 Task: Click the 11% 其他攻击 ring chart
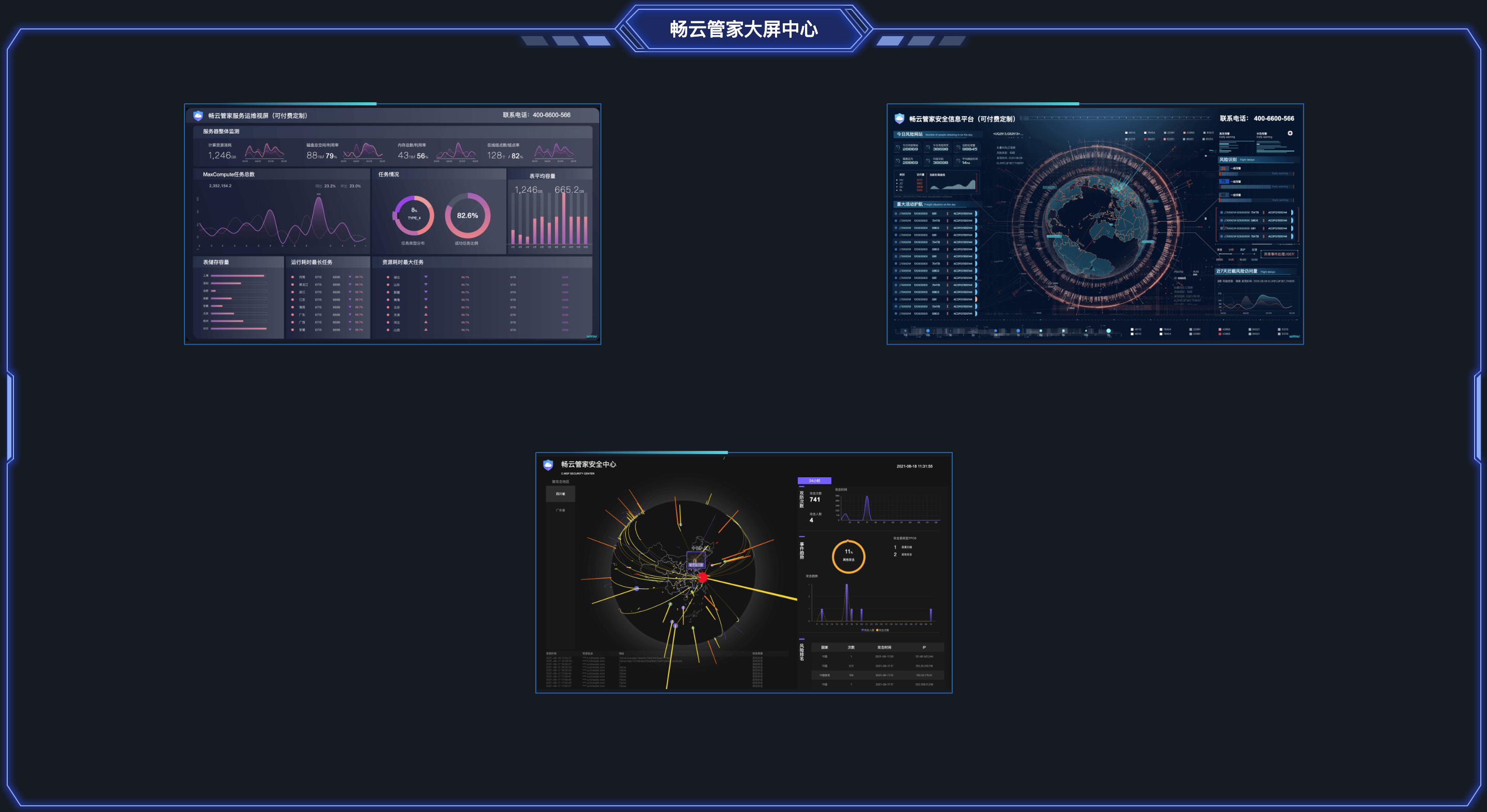(848, 556)
